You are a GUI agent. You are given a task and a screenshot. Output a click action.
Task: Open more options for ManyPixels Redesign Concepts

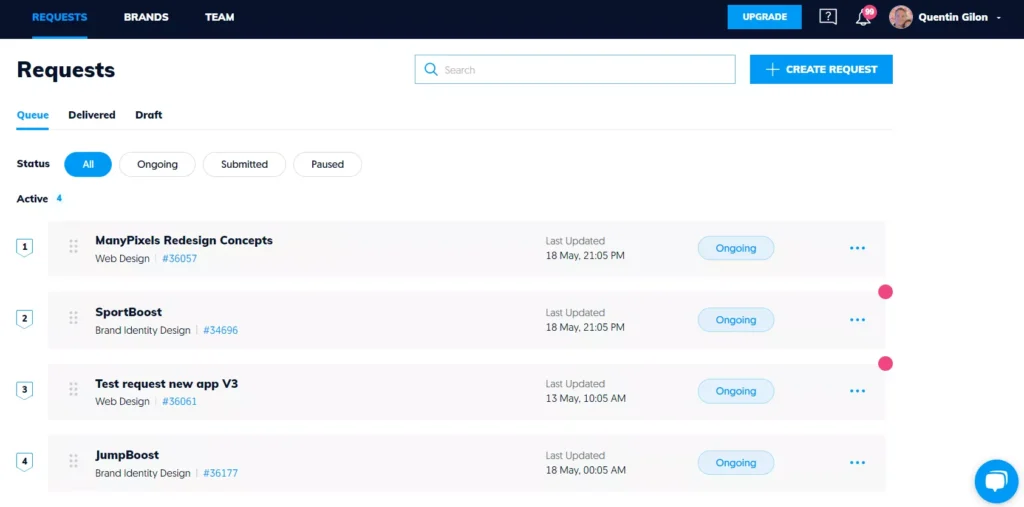[x=857, y=248]
